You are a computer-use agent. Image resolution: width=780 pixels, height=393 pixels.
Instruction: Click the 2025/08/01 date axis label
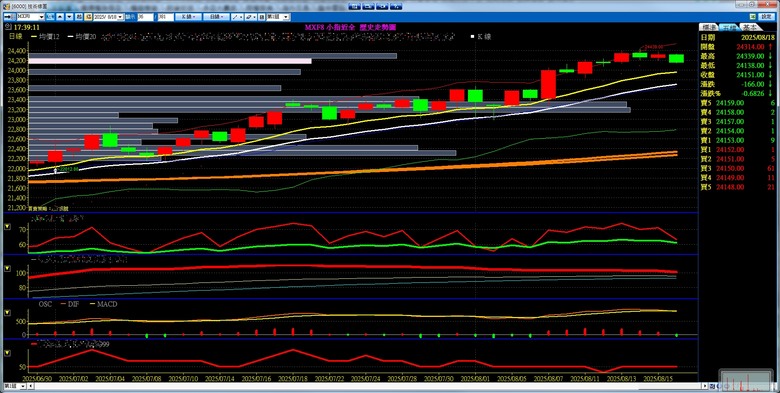pyautogui.click(x=476, y=378)
